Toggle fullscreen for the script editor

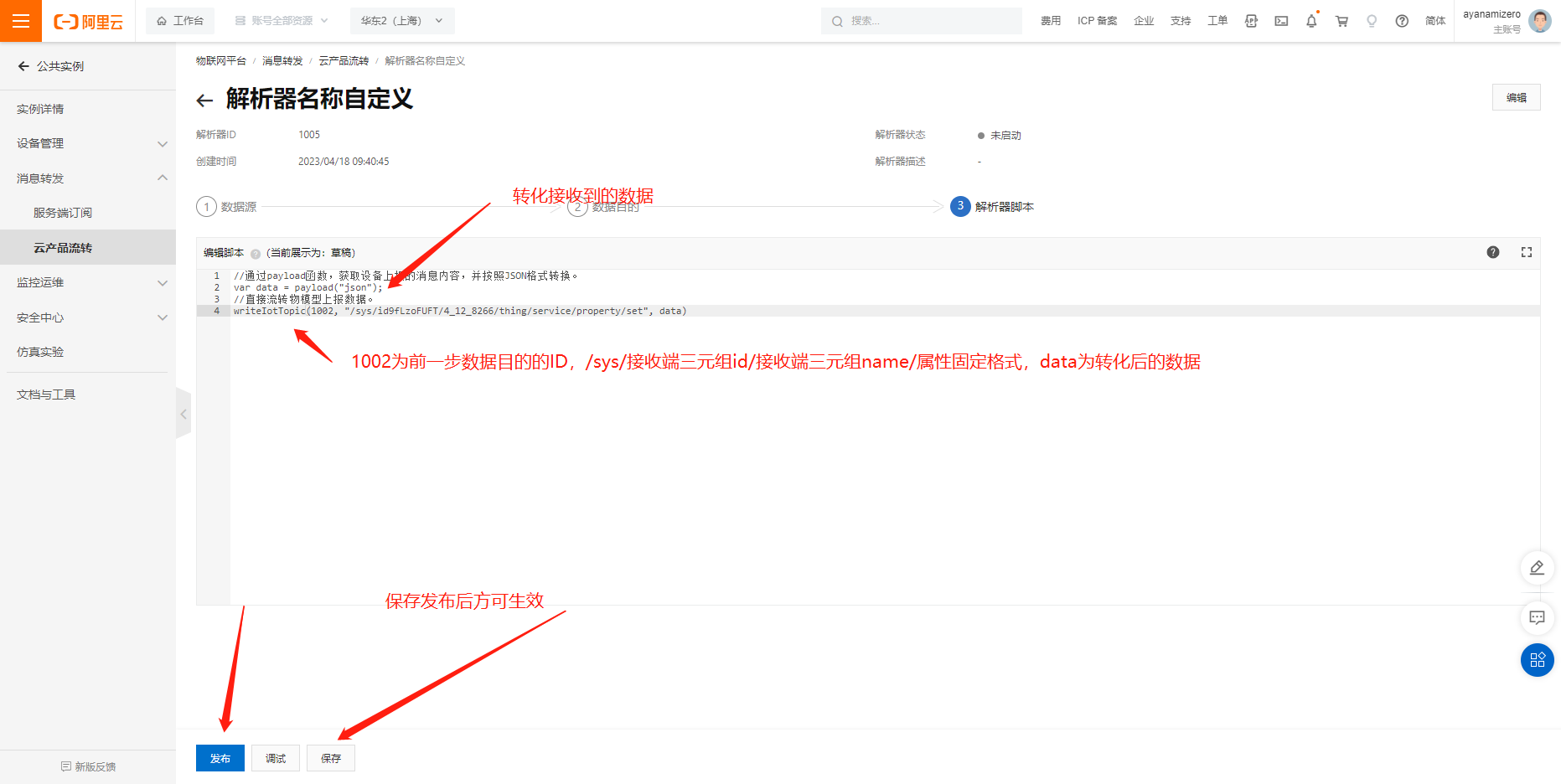pos(1526,252)
